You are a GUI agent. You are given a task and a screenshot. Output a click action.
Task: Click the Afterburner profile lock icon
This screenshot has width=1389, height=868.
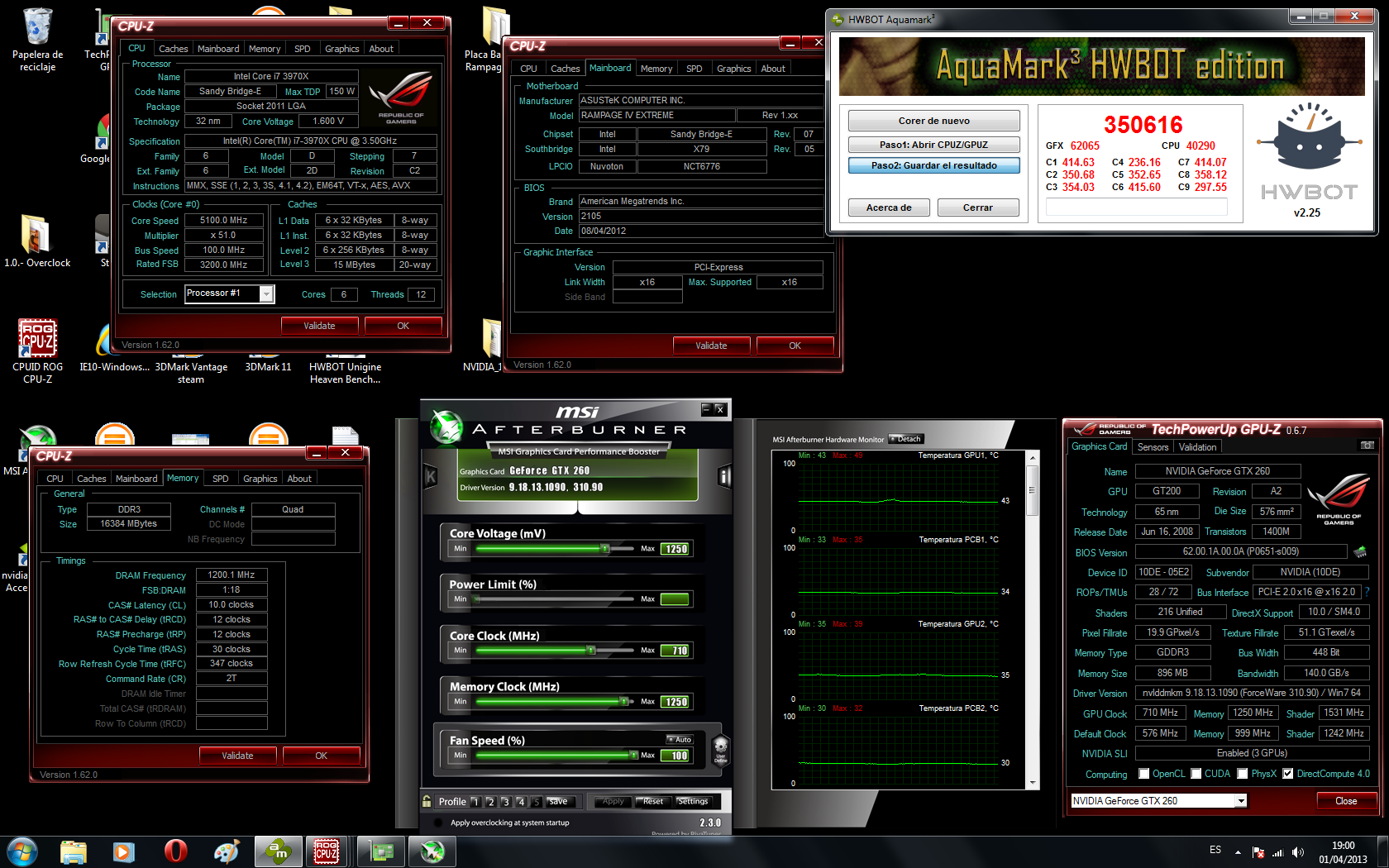tap(427, 801)
